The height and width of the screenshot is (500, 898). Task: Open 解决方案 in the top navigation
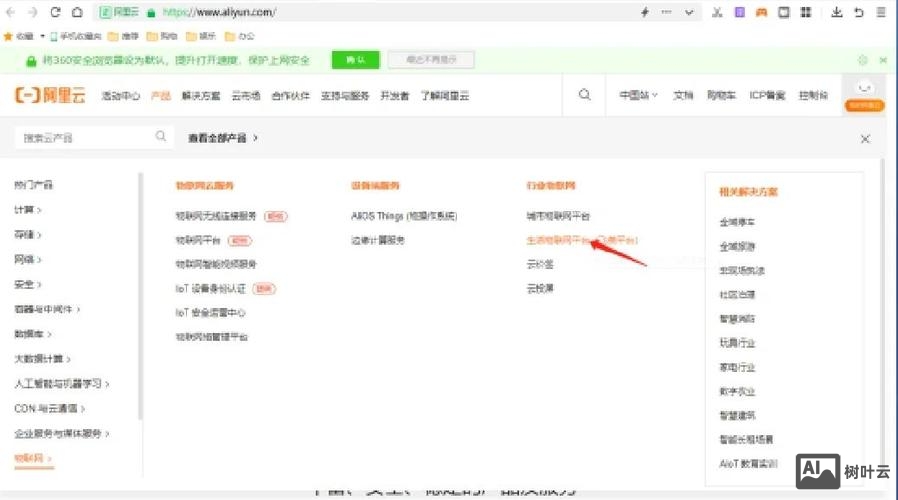click(201, 96)
